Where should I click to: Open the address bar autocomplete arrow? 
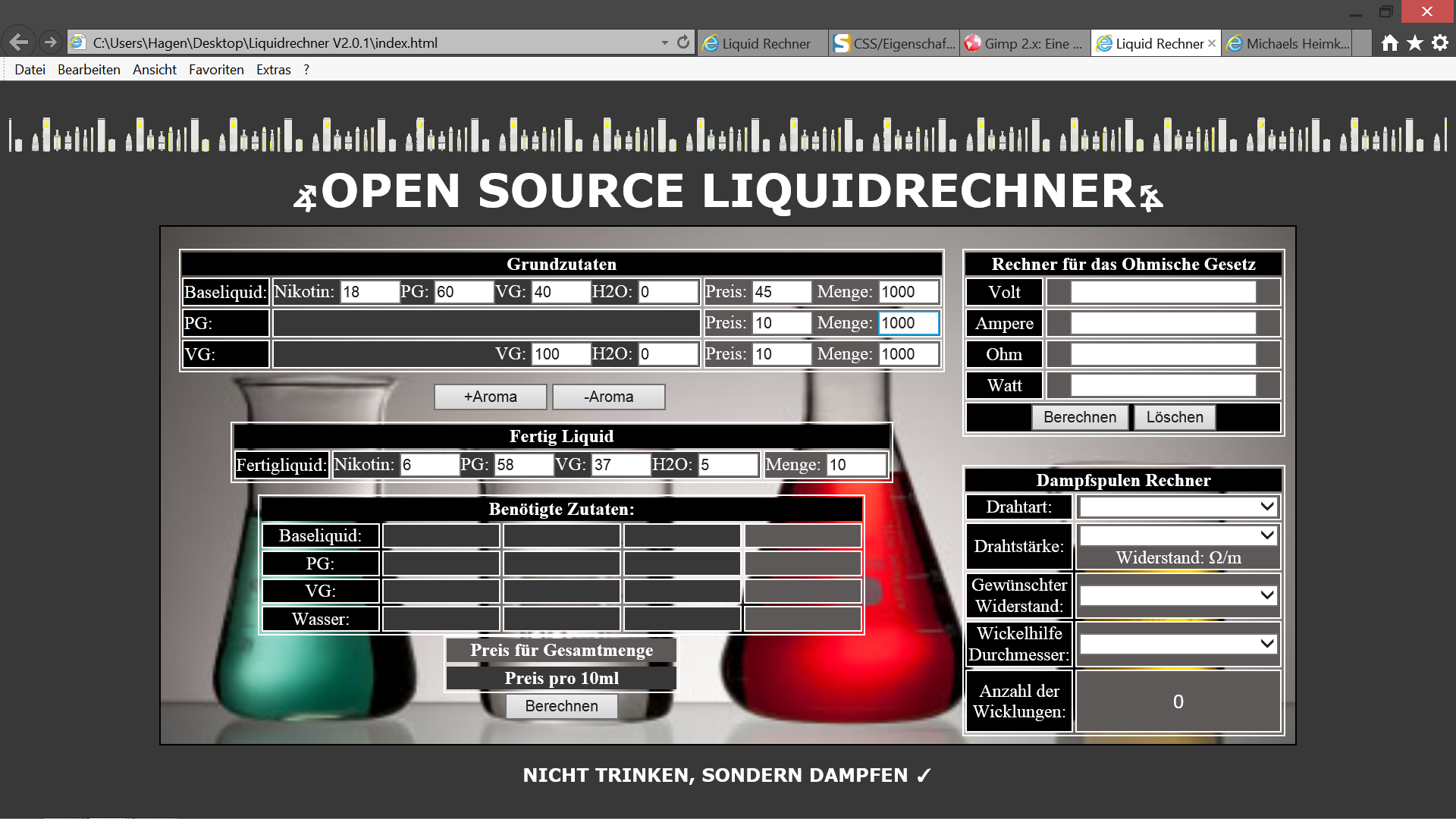click(x=665, y=42)
